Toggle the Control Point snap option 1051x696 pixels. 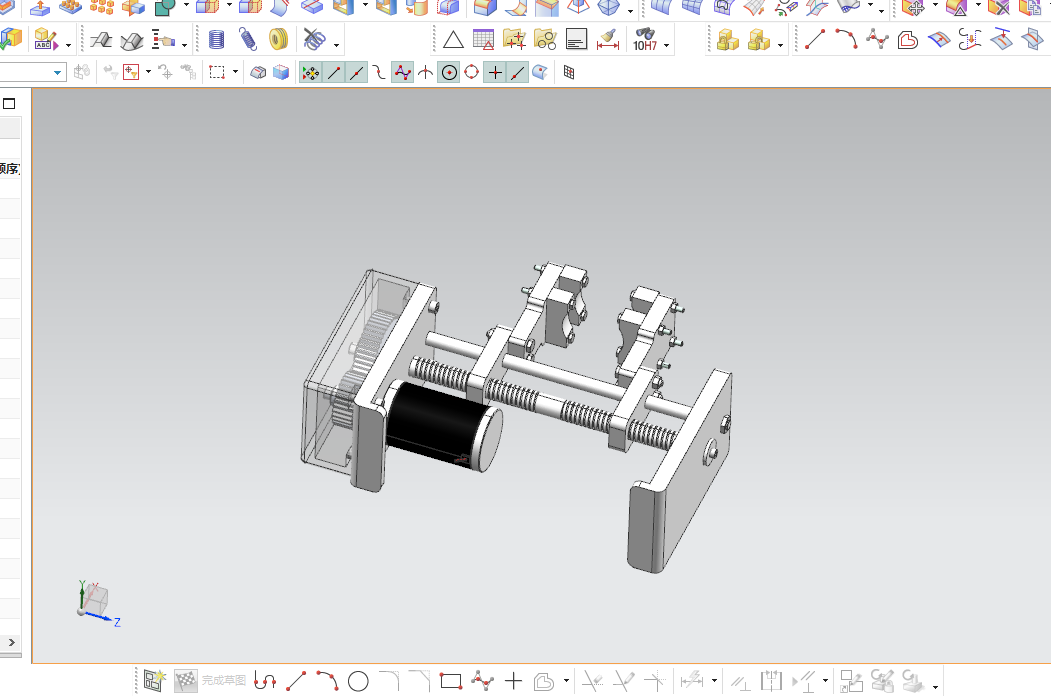(x=379, y=72)
